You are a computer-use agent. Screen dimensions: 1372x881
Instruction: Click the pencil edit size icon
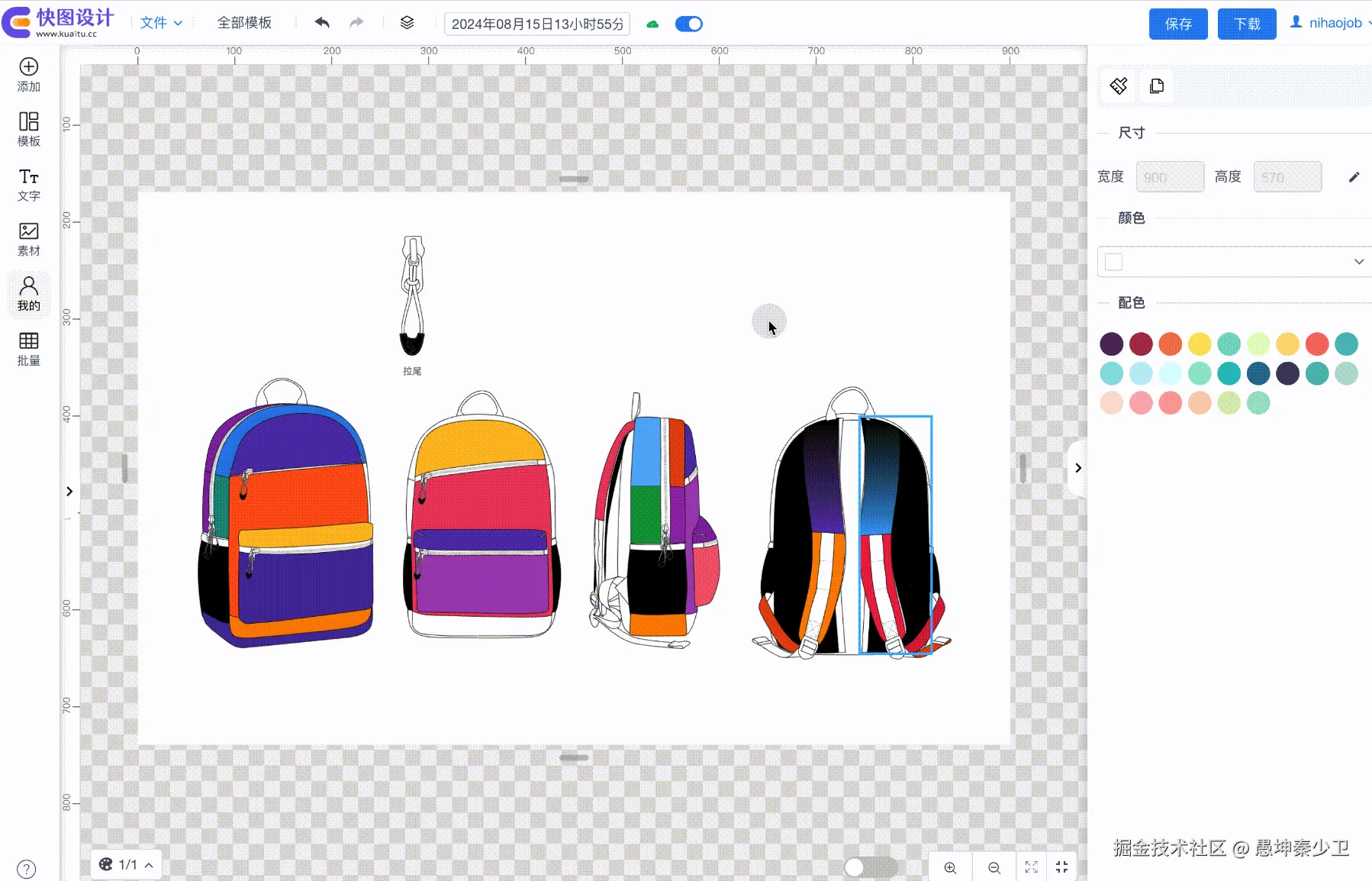click(x=1354, y=177)
